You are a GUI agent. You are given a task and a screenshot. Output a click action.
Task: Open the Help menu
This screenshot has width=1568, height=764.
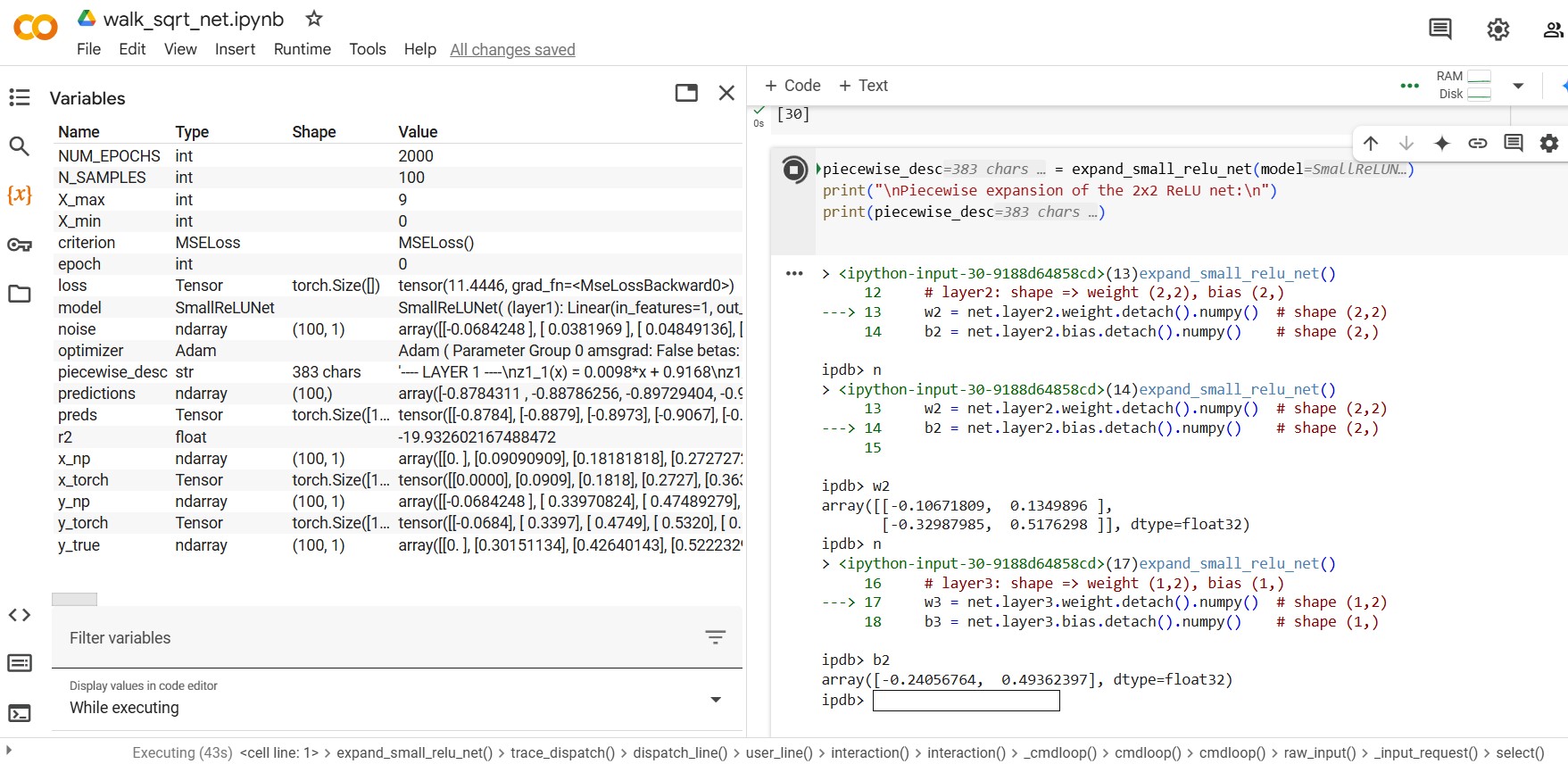click(x=419, y=49)
